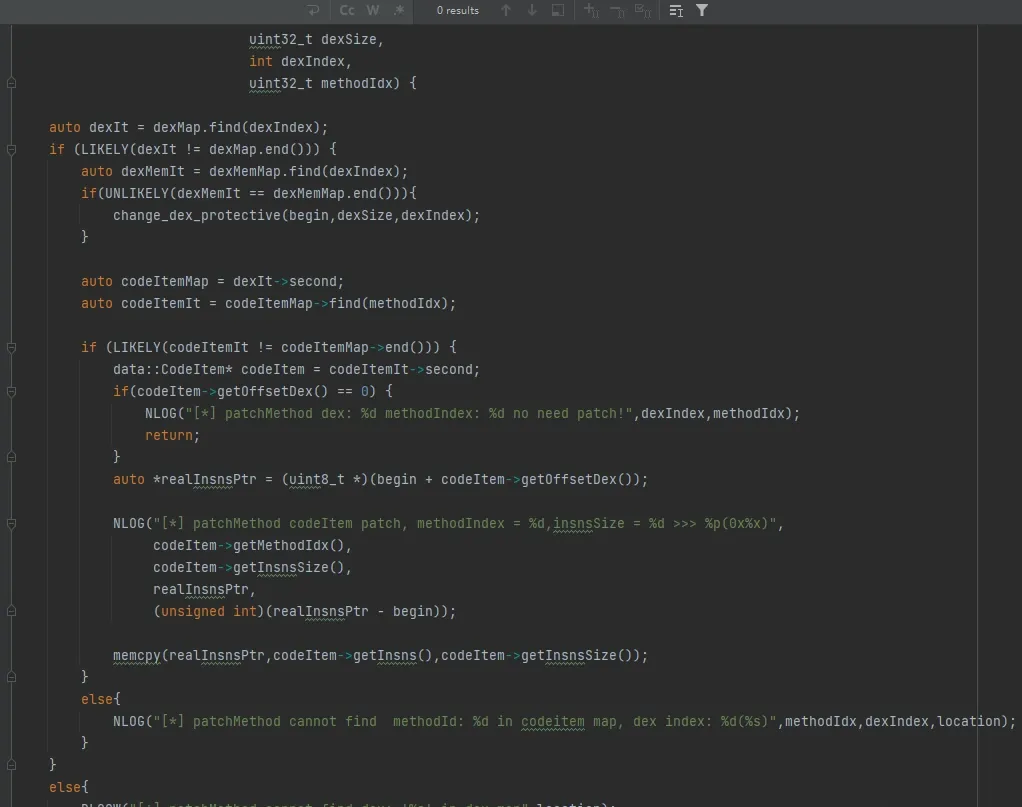Click fold end marker below memcpy line
This screenshot has width=1022, height=807.
(x=11, y=678)
